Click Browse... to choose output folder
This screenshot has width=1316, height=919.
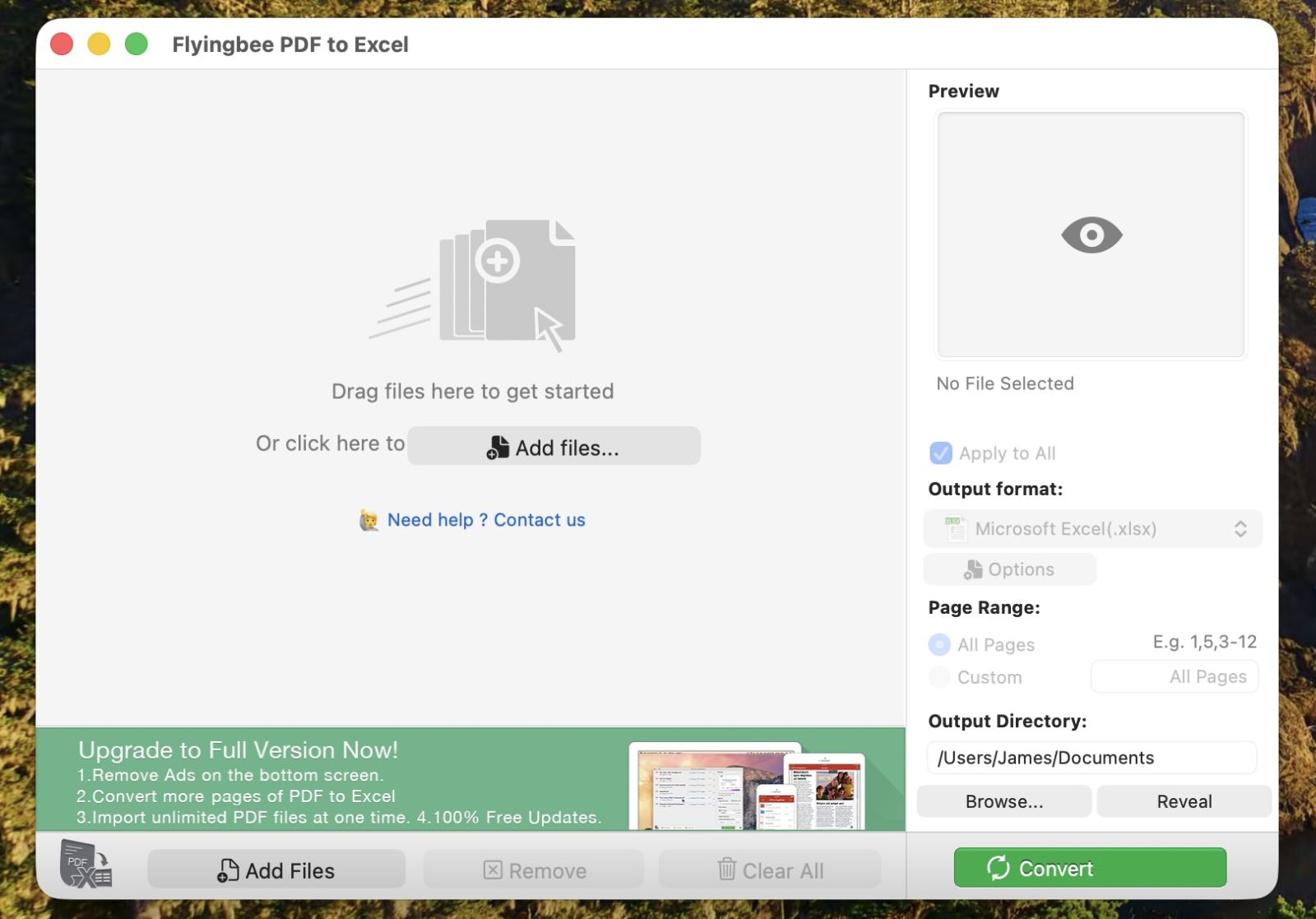coord(1003,801)
